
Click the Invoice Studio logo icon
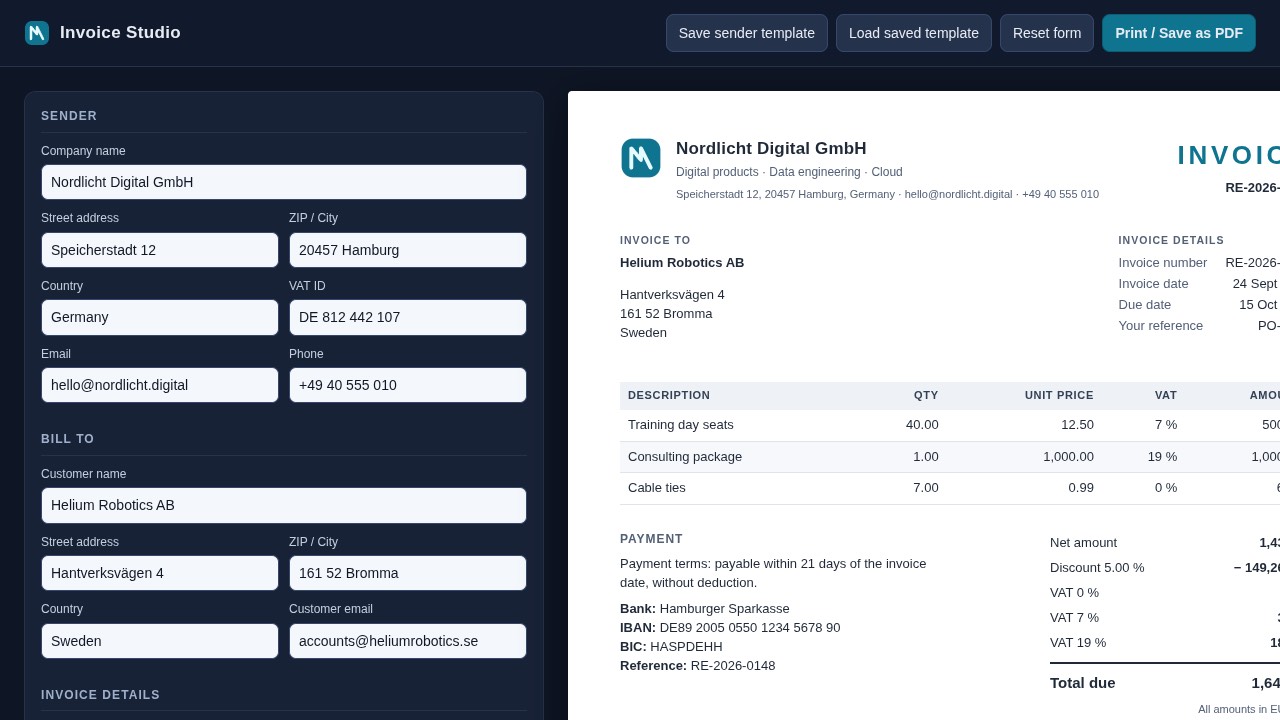(37, 33)
